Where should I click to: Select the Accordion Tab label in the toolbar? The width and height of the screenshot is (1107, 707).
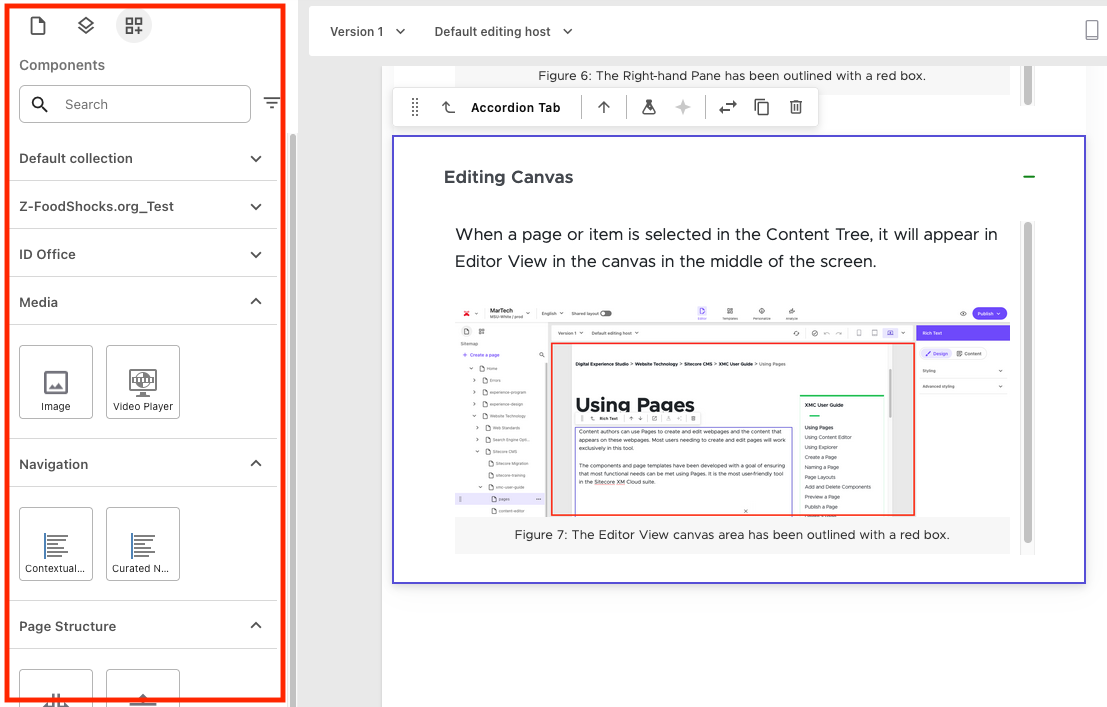515,107
